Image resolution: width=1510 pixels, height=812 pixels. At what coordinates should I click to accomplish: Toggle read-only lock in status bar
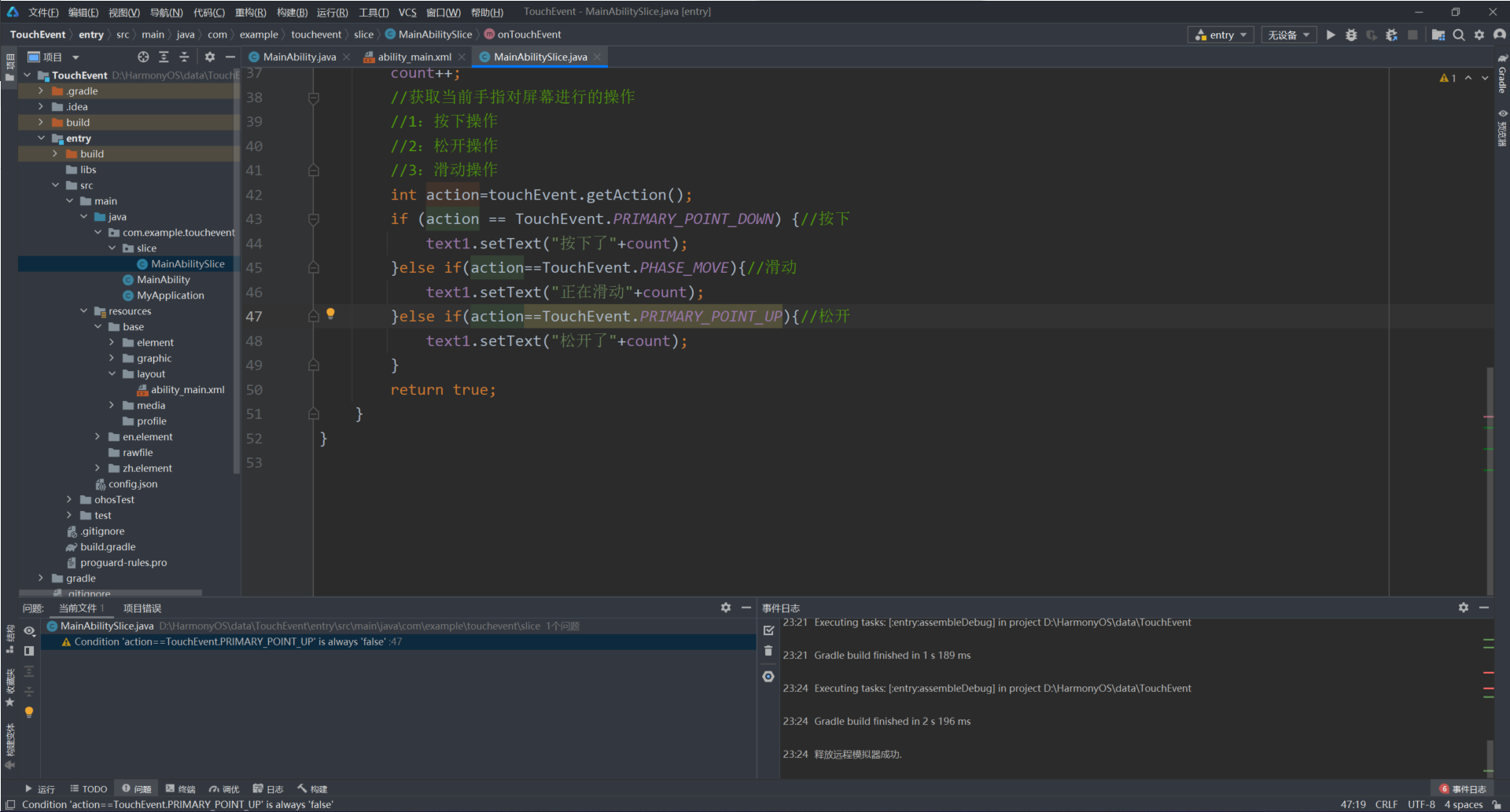[x=1497, y=804]
